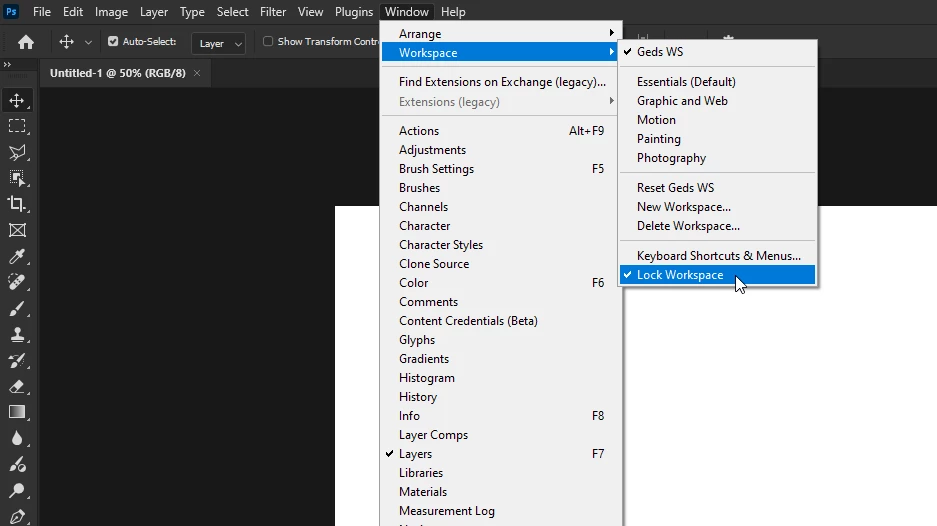This screenshot has height=526, width=937.
Task: Open the Image menu
Action: coord(111,12)
